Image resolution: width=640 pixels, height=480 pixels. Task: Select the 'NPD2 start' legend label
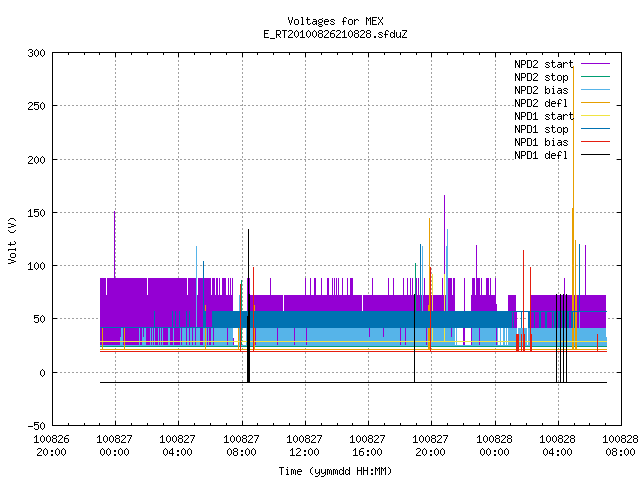[x=544, y=64]
